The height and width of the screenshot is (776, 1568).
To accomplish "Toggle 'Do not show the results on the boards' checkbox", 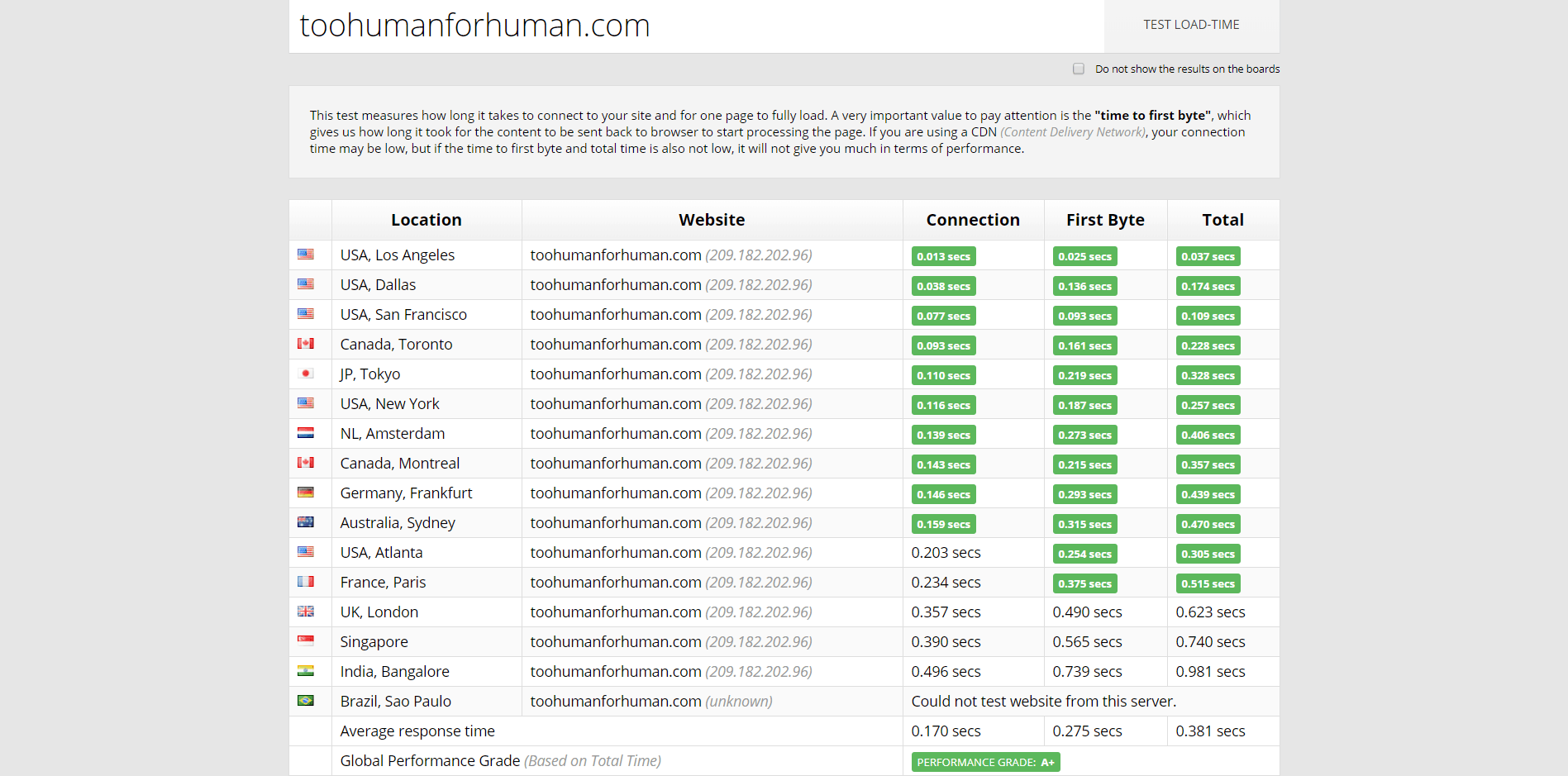I will (1079, 69).
